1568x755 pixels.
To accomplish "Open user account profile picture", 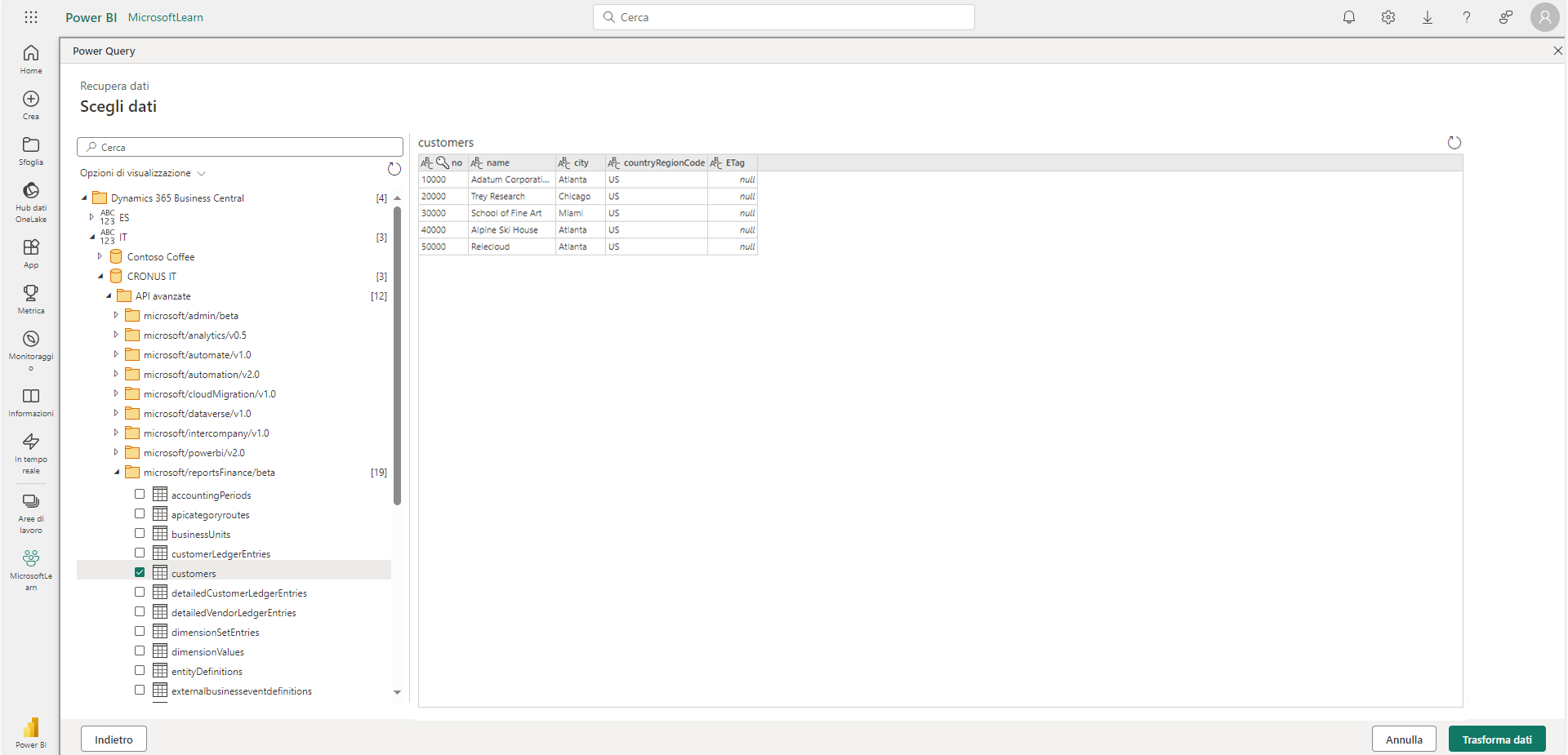I will pos(1545,17).
